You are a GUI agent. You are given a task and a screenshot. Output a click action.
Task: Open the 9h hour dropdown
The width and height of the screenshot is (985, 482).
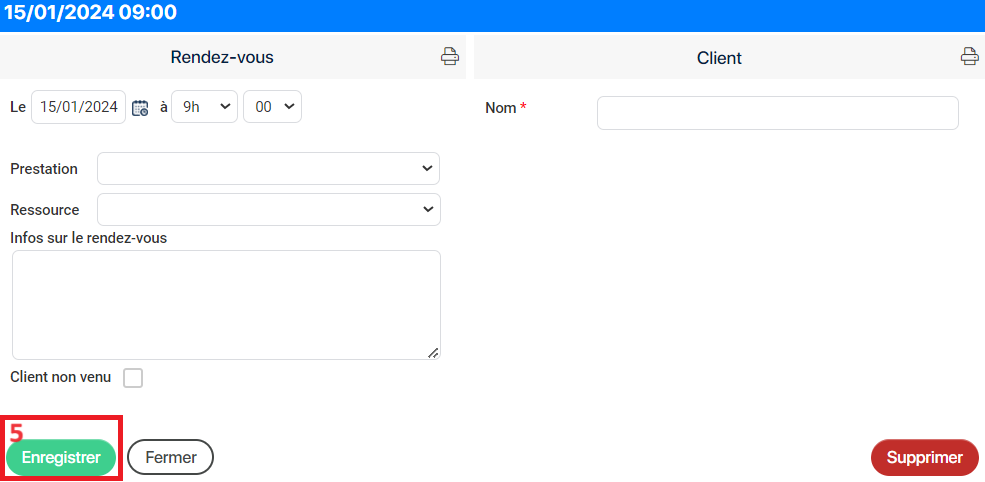tap(205, 107)
